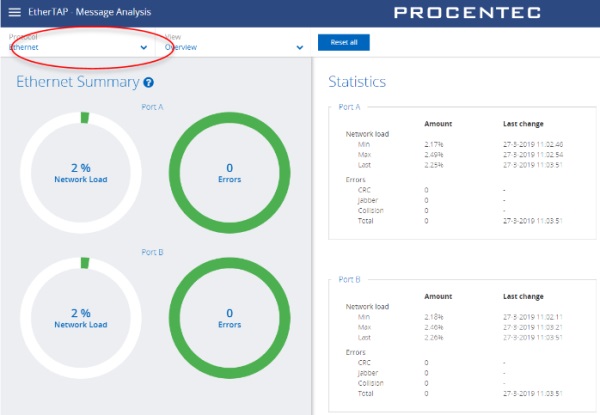
Task: Click the Ethernet Summary heading
Action: coord(78,82)
